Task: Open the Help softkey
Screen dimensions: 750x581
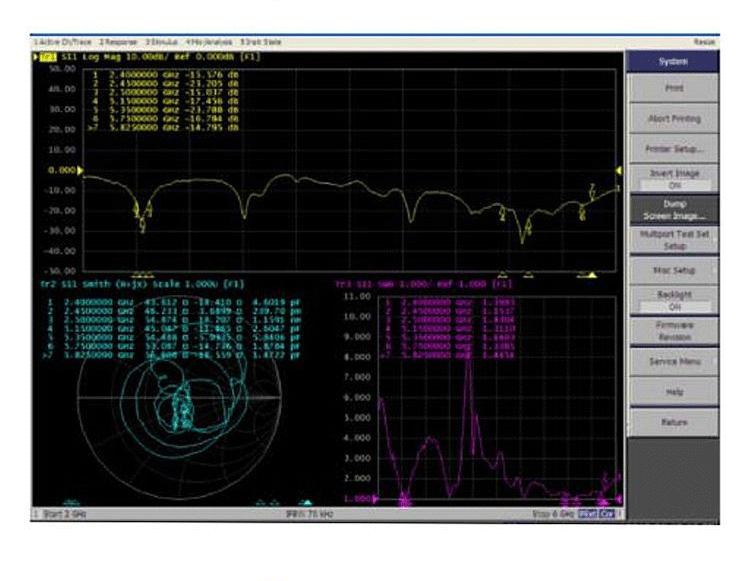Action: (x=672, y=392)
